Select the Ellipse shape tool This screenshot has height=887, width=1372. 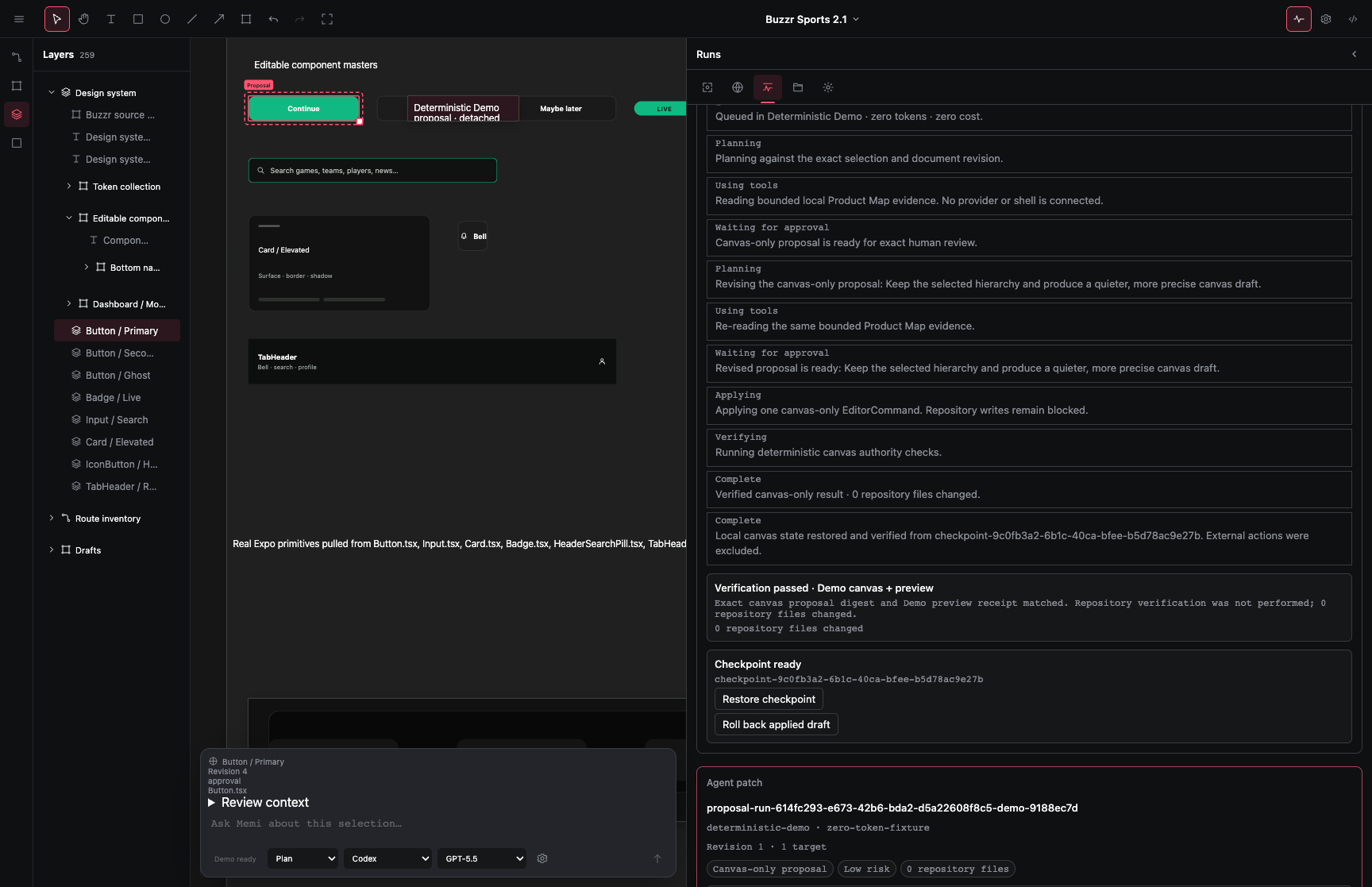(x=165, y=19)
